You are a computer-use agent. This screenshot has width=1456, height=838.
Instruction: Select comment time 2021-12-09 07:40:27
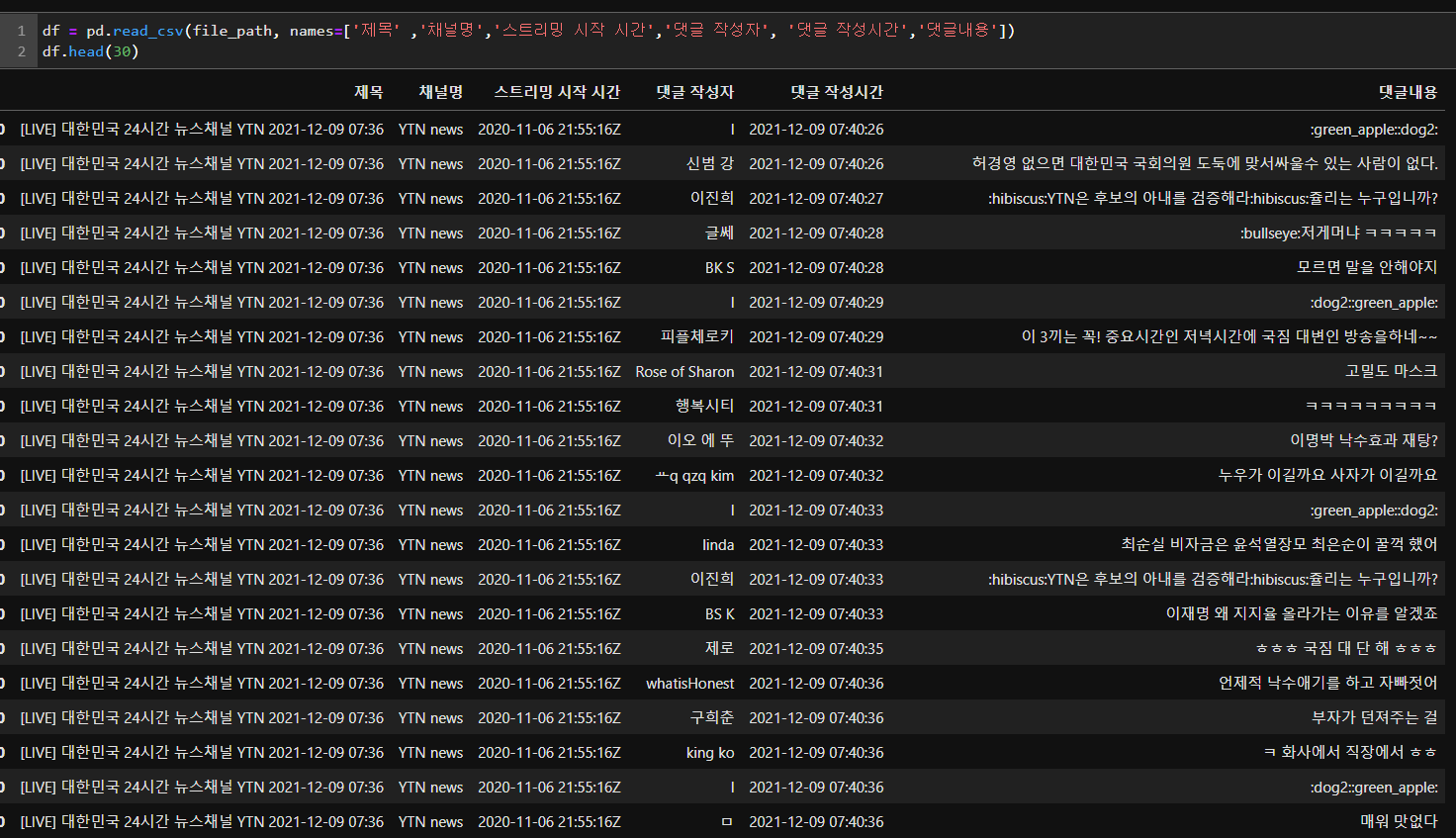(x=816, y=198)
